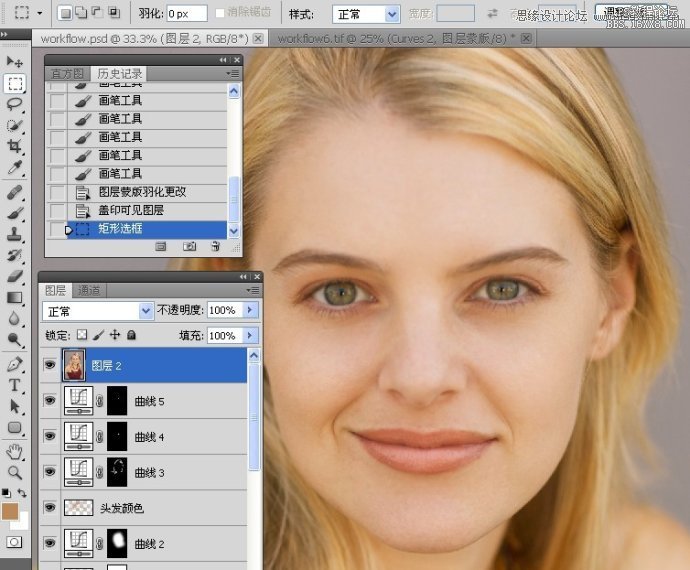Select the Rounded Rectangle shape tool
This screenshot has width=690, height=570.
[x=15, y=427]
